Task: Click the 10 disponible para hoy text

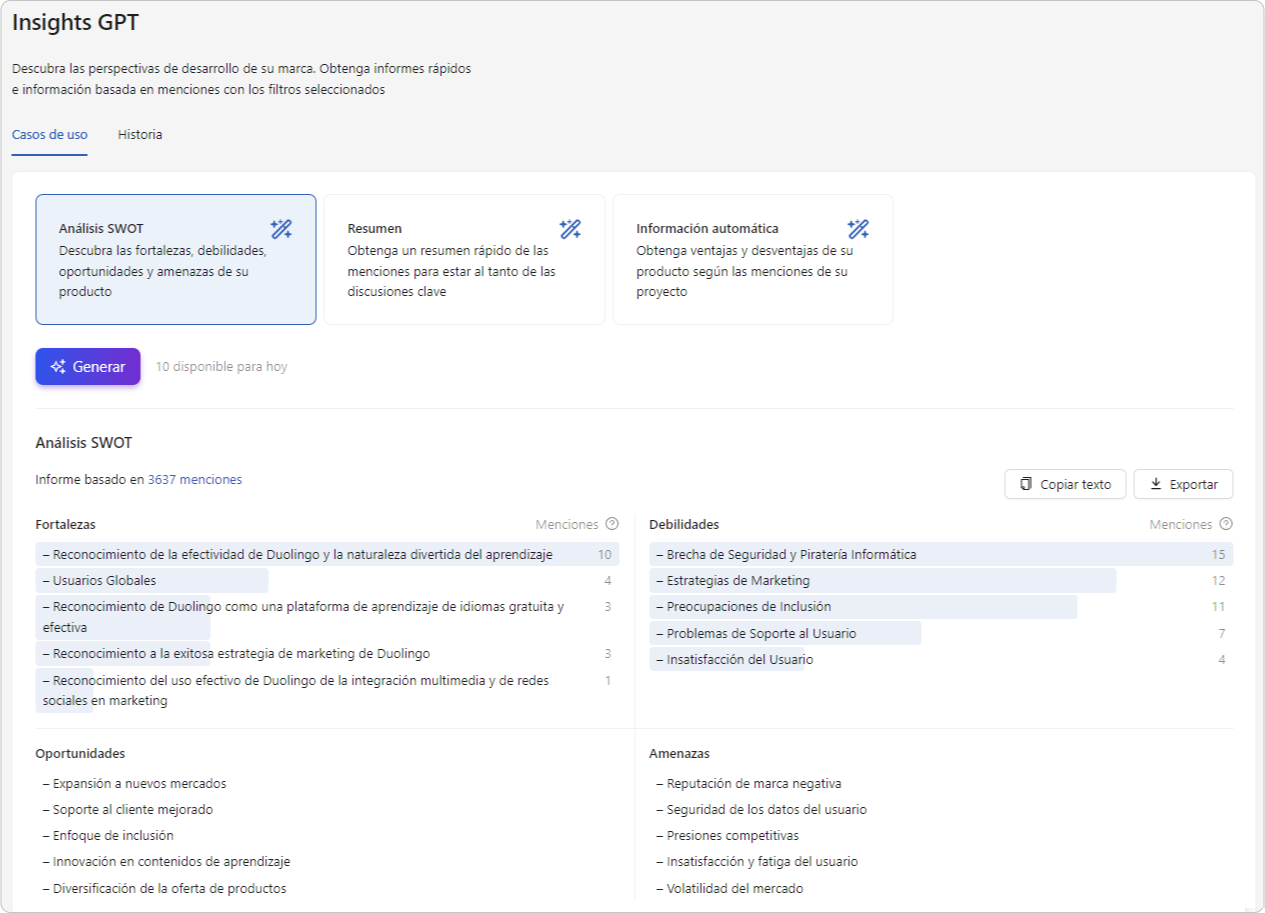Action: [x=221, y=367]
